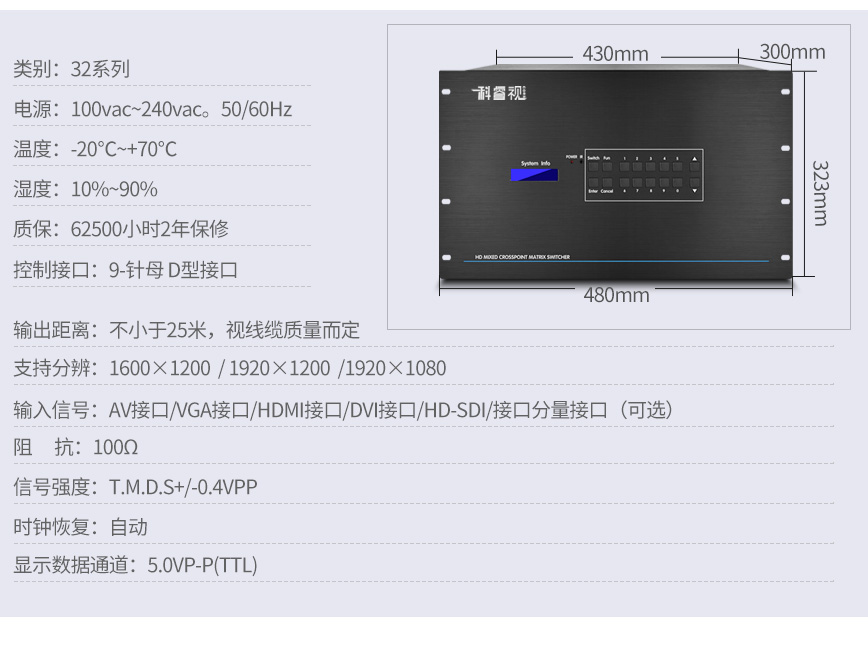868x647 pixels.
Task: Click the red POWER indicator light
Action: click(572, 162)
